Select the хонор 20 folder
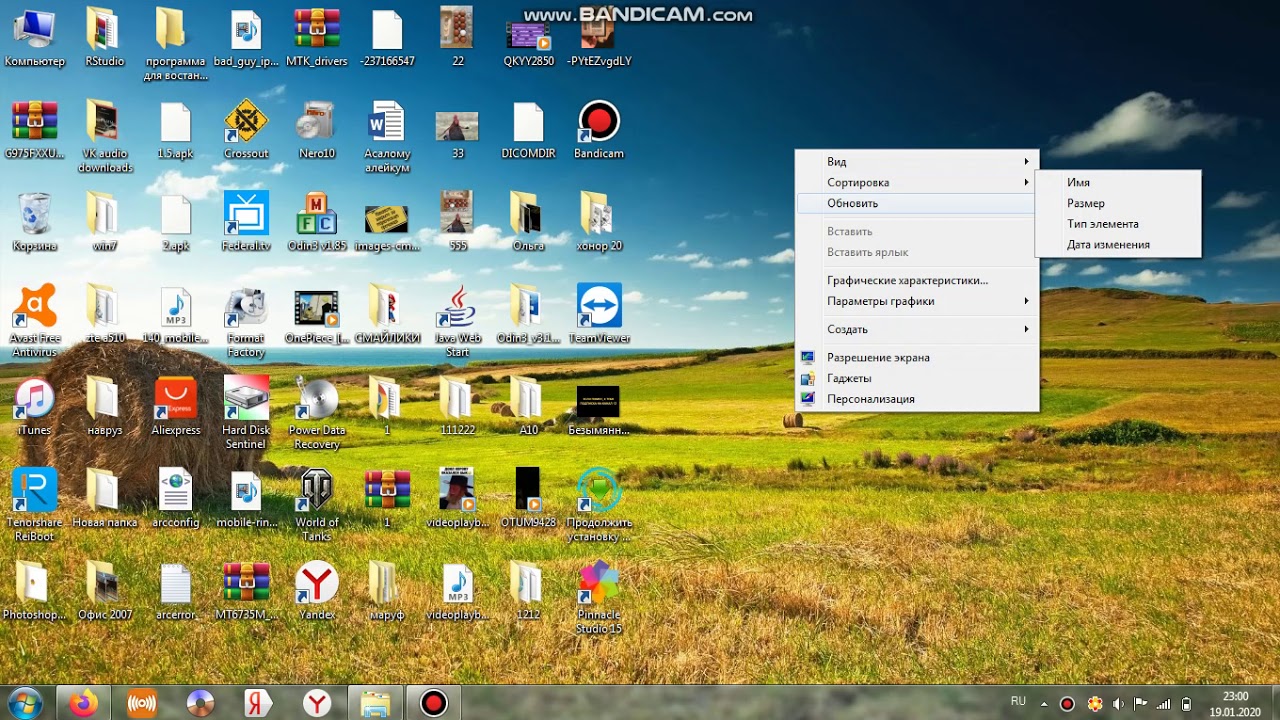Viewport: 1280px width, 720px height. (x=599, y=222)
